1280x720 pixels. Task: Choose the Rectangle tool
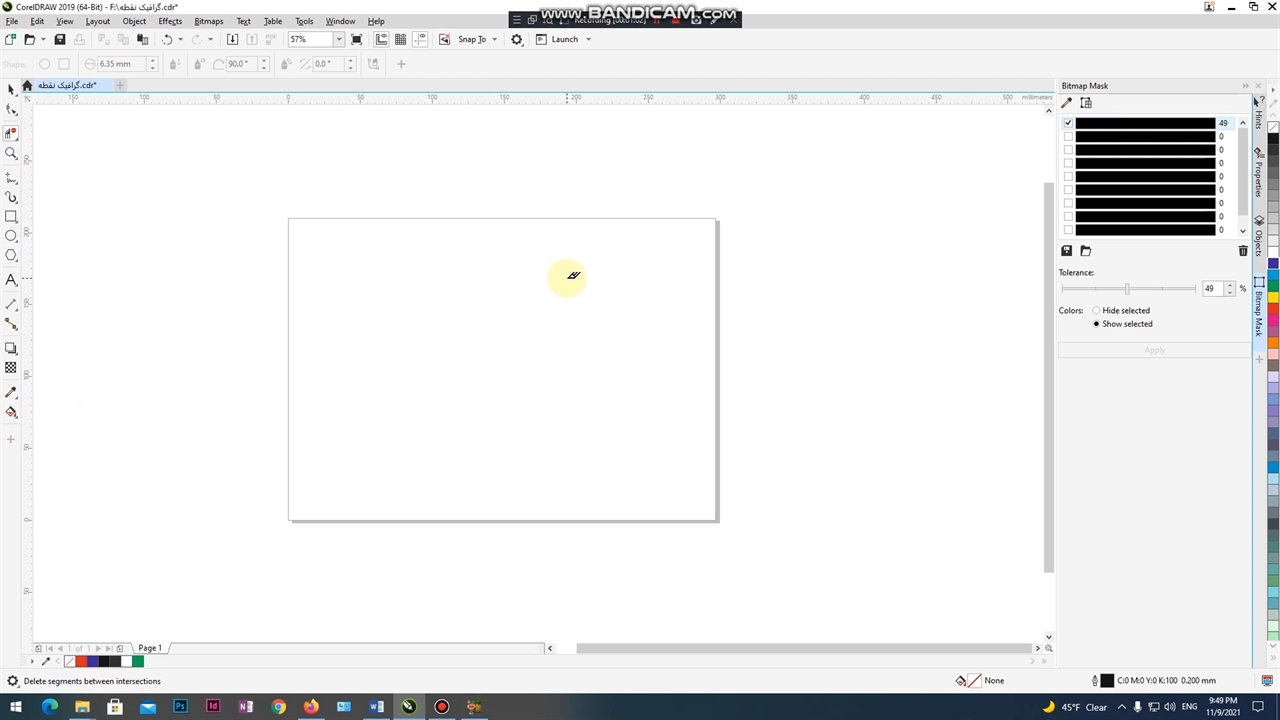point(11,217)
